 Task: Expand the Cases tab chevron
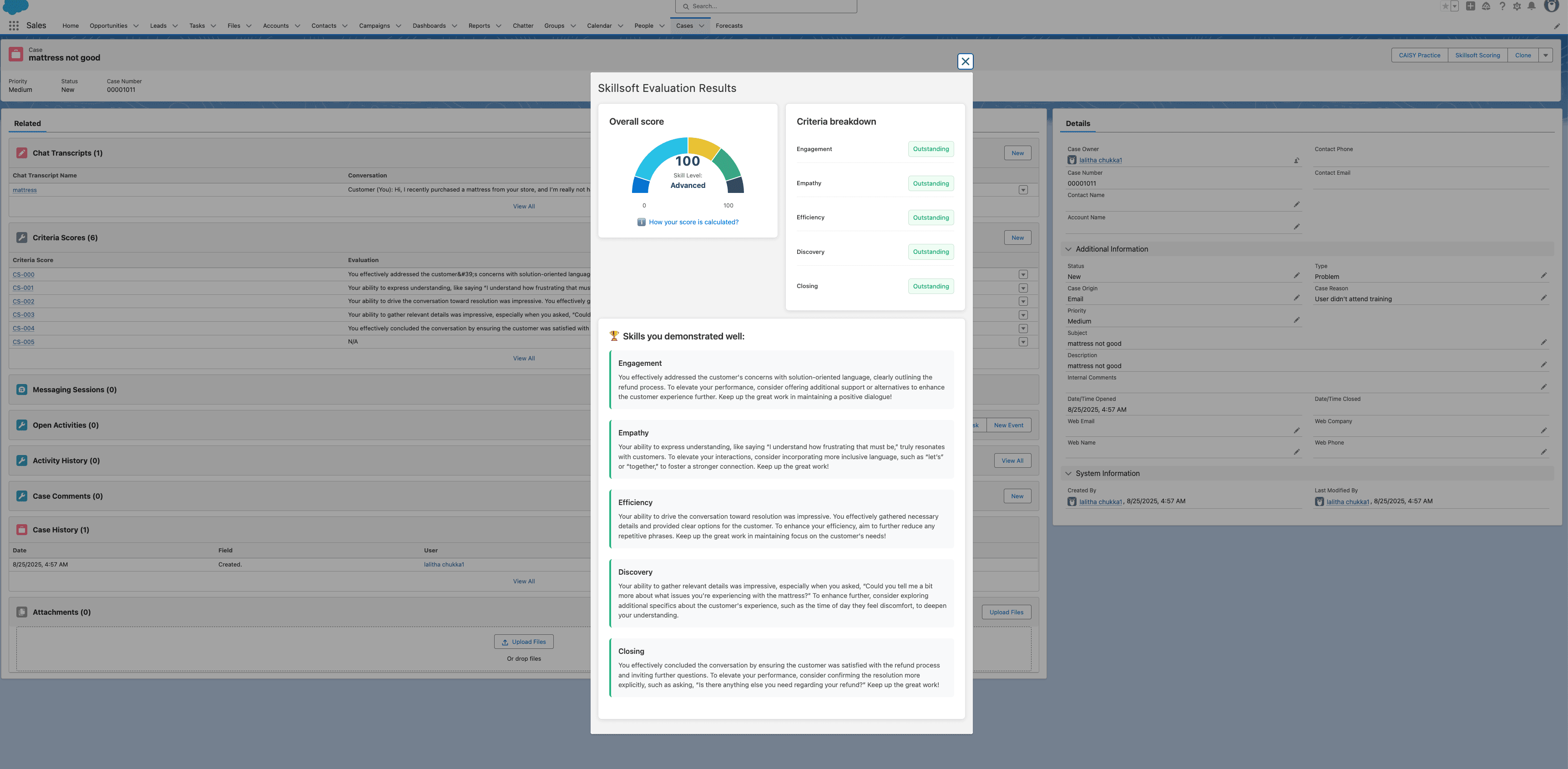[702, 26]
